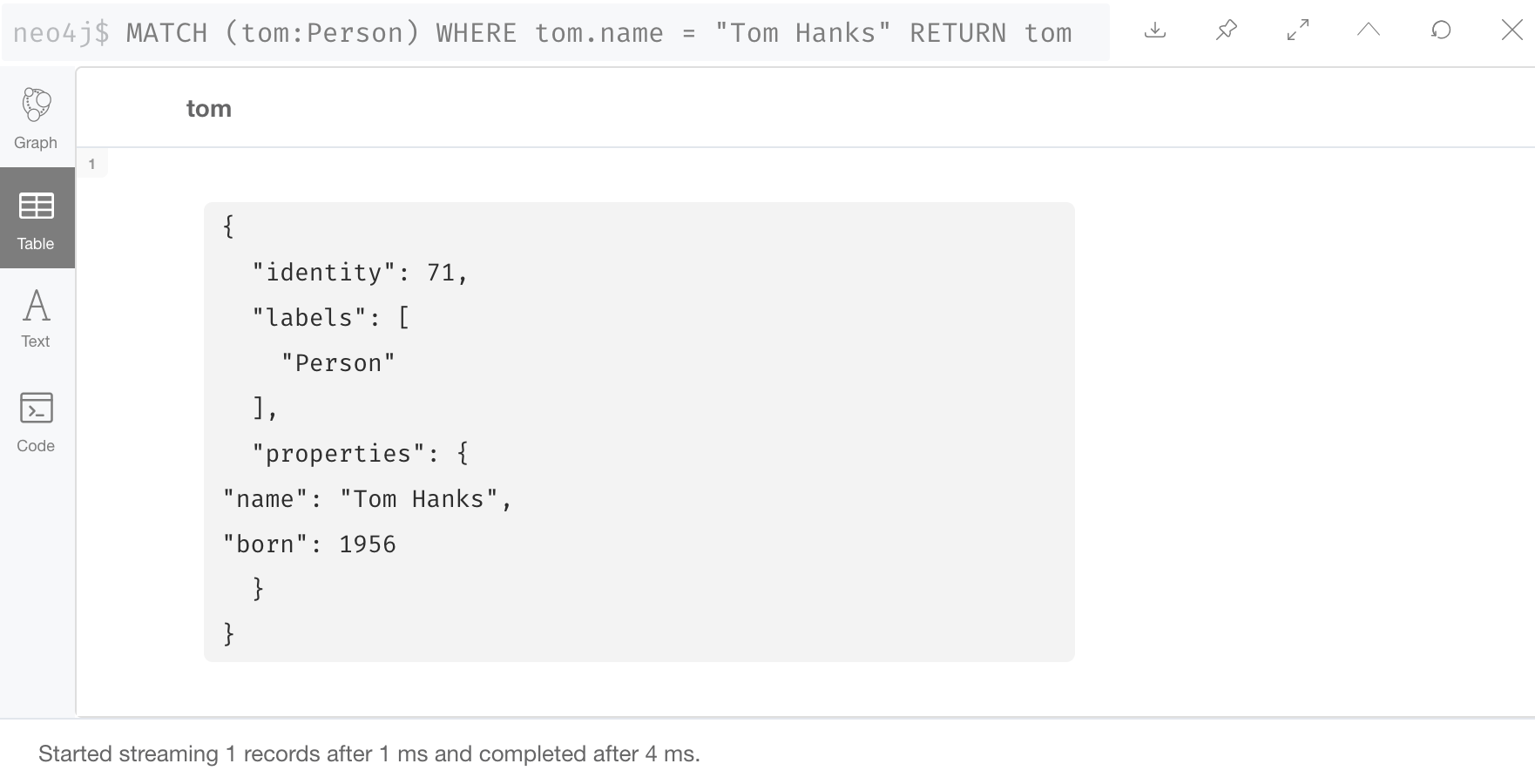
Task: Show the Code view
Action: coord(36,422)
